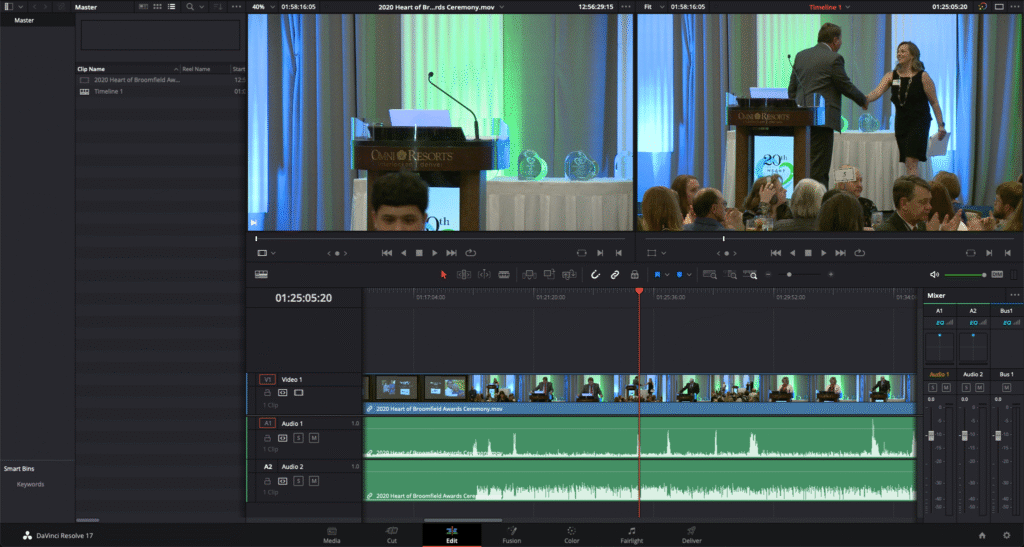
Task: Mute the Audio 1 track
Action: tap(314, 438)
